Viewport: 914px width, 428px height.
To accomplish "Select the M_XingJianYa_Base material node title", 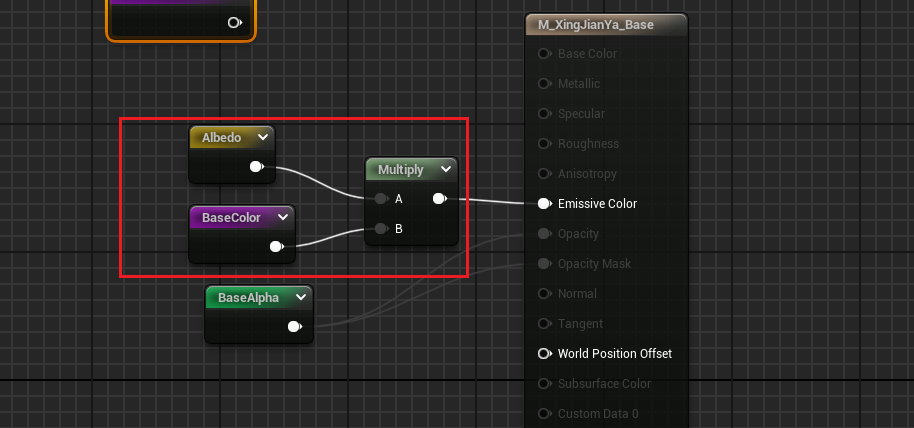I will 596,25.
